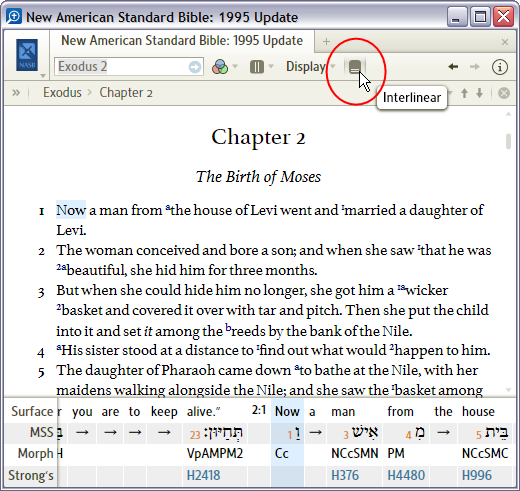Image resolution: width=520 pixels, height=491 pixels.
Task: Click the Hebrew word numbered 3 in MSS row
Action: [365, 432]
